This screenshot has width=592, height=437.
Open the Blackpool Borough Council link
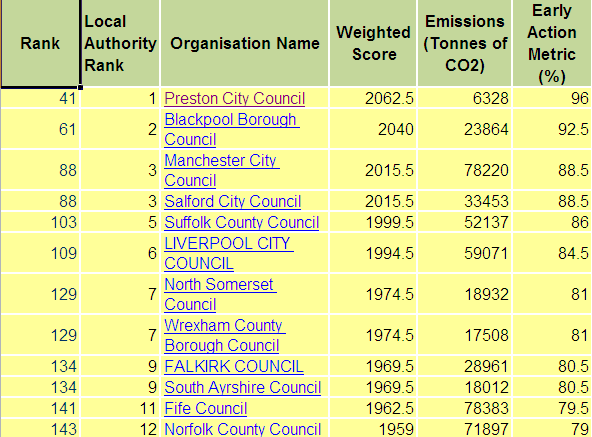(232, 130)
